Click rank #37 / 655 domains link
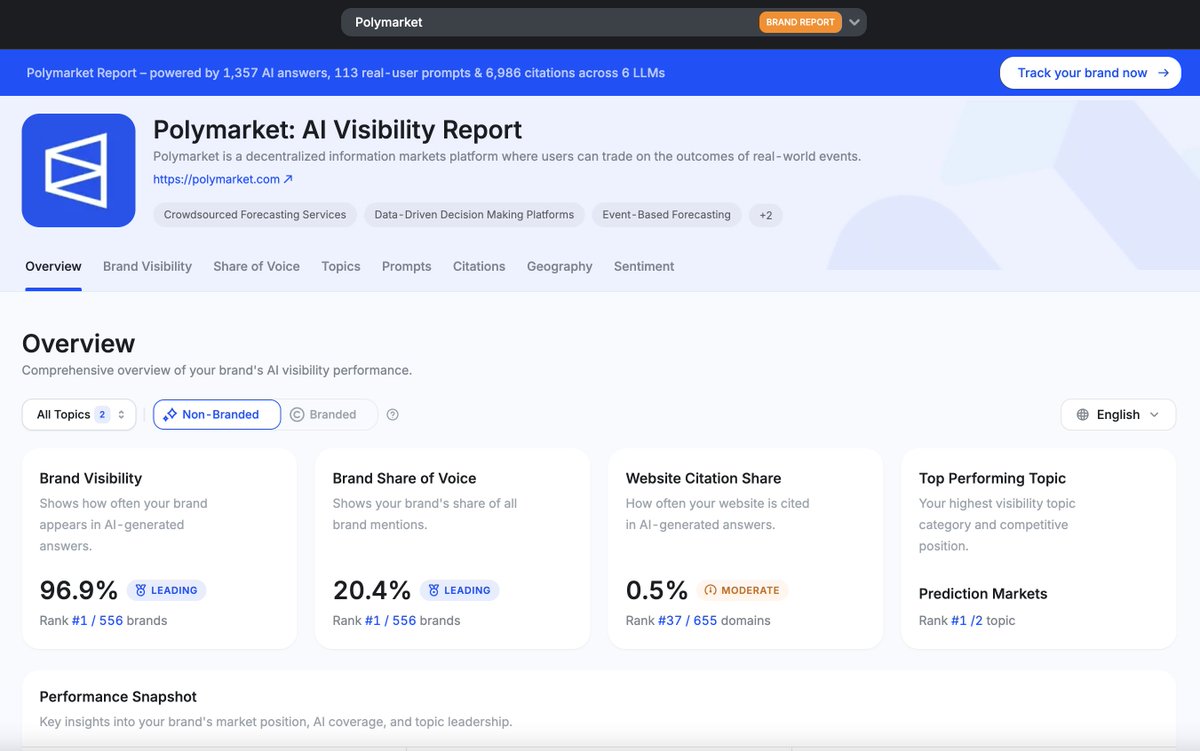The width and height of the screenshot is (1200, 751). (x=687, y=620)
